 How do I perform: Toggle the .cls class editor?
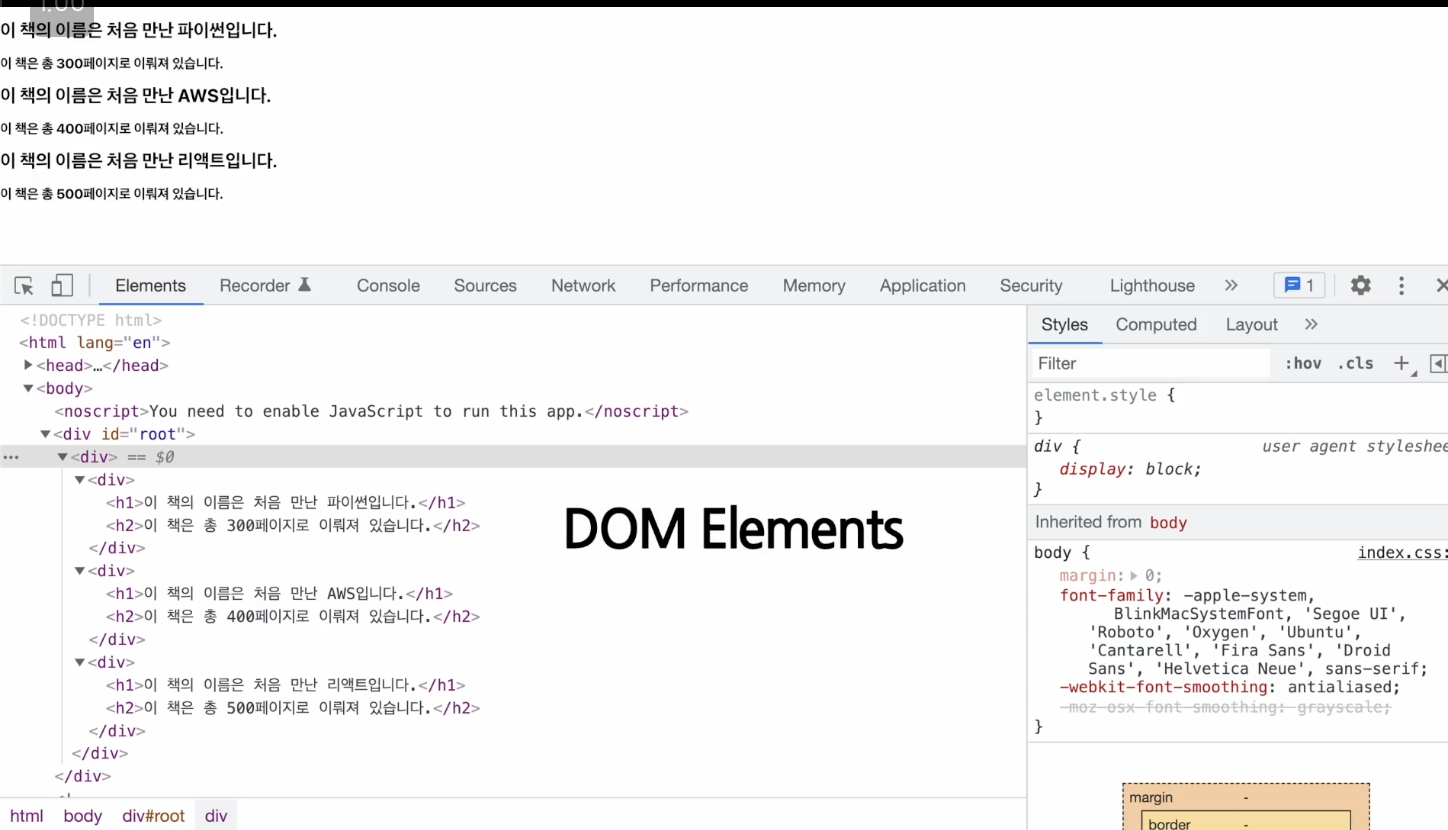coord(1356,363)
